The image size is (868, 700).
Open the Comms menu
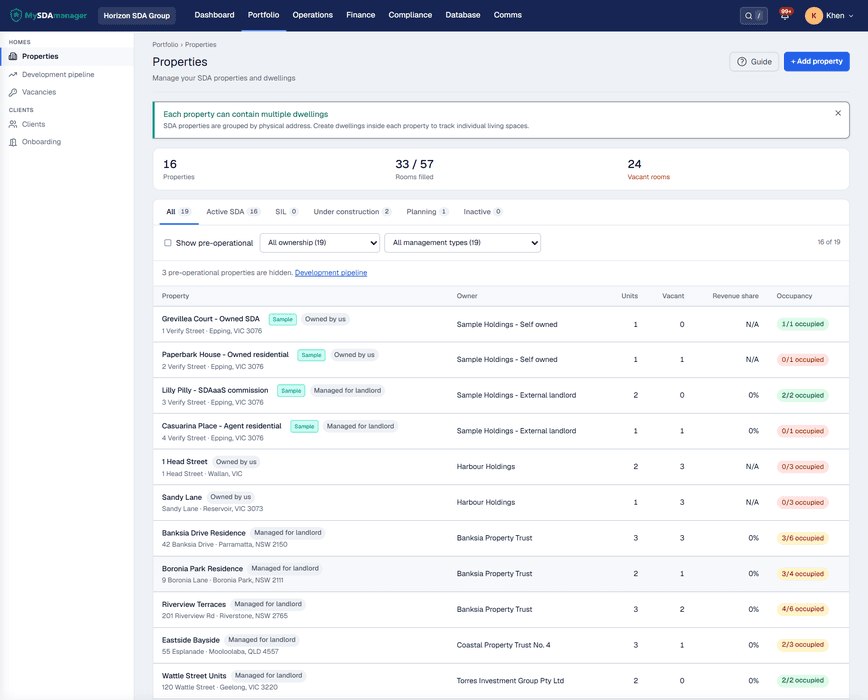(508, 15)
